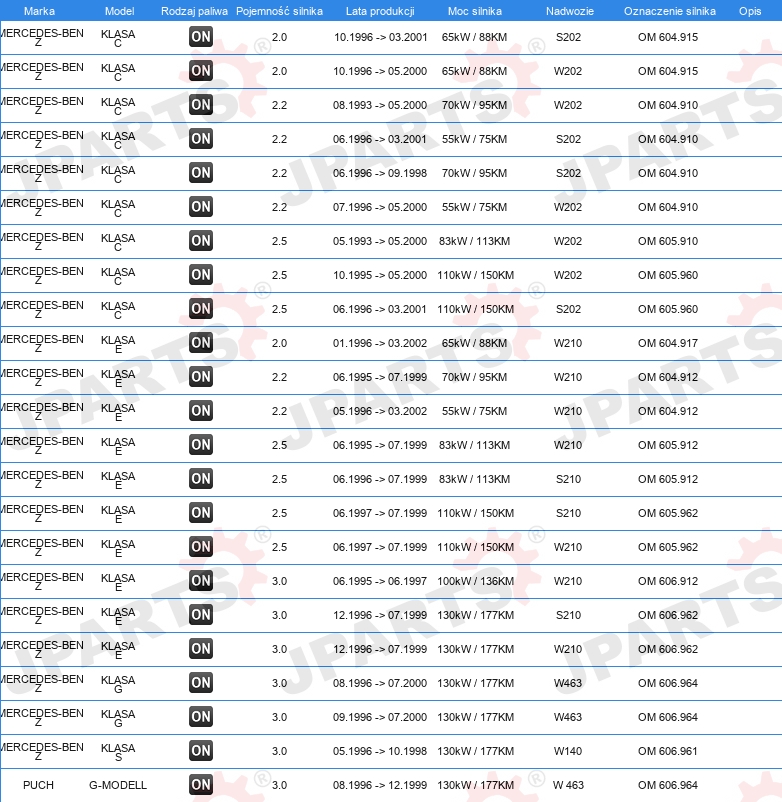
Task: Select engine code OM 604.917
Action: [x=668, y=343]
